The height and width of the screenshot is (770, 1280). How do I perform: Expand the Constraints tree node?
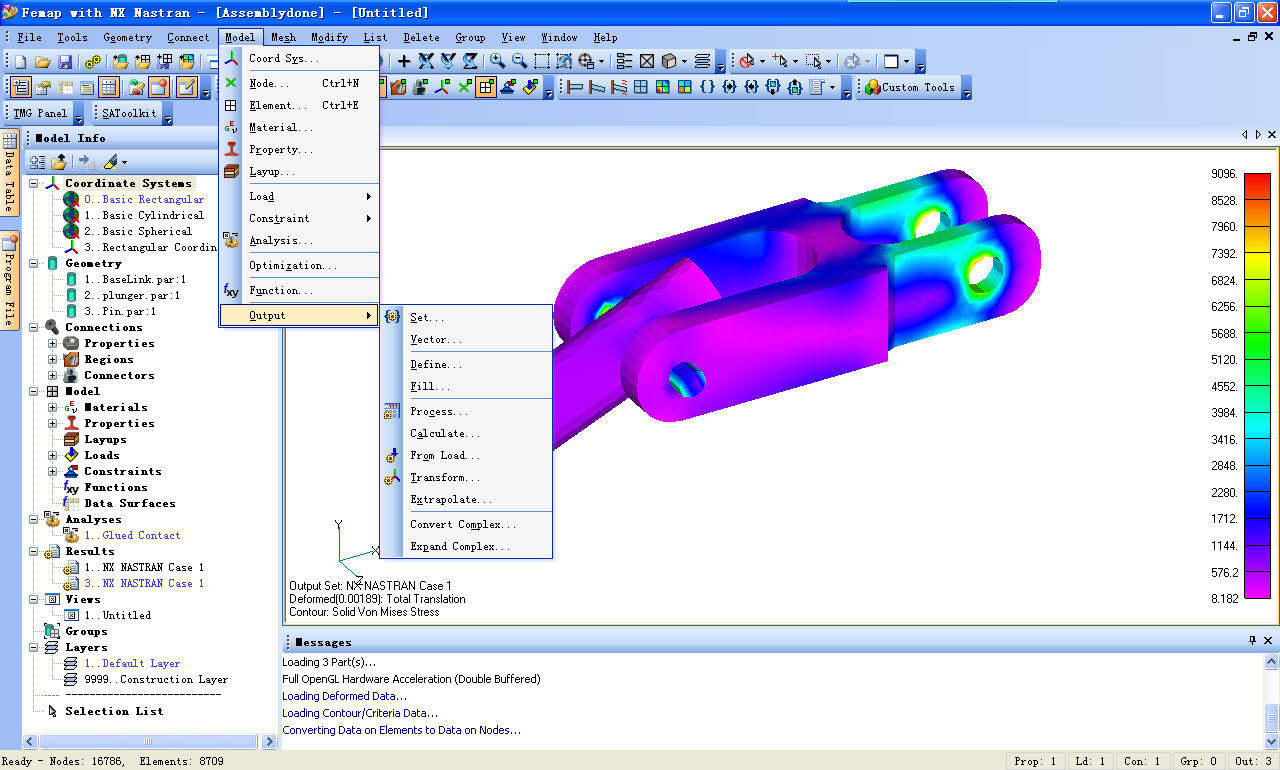coord(53,471)
